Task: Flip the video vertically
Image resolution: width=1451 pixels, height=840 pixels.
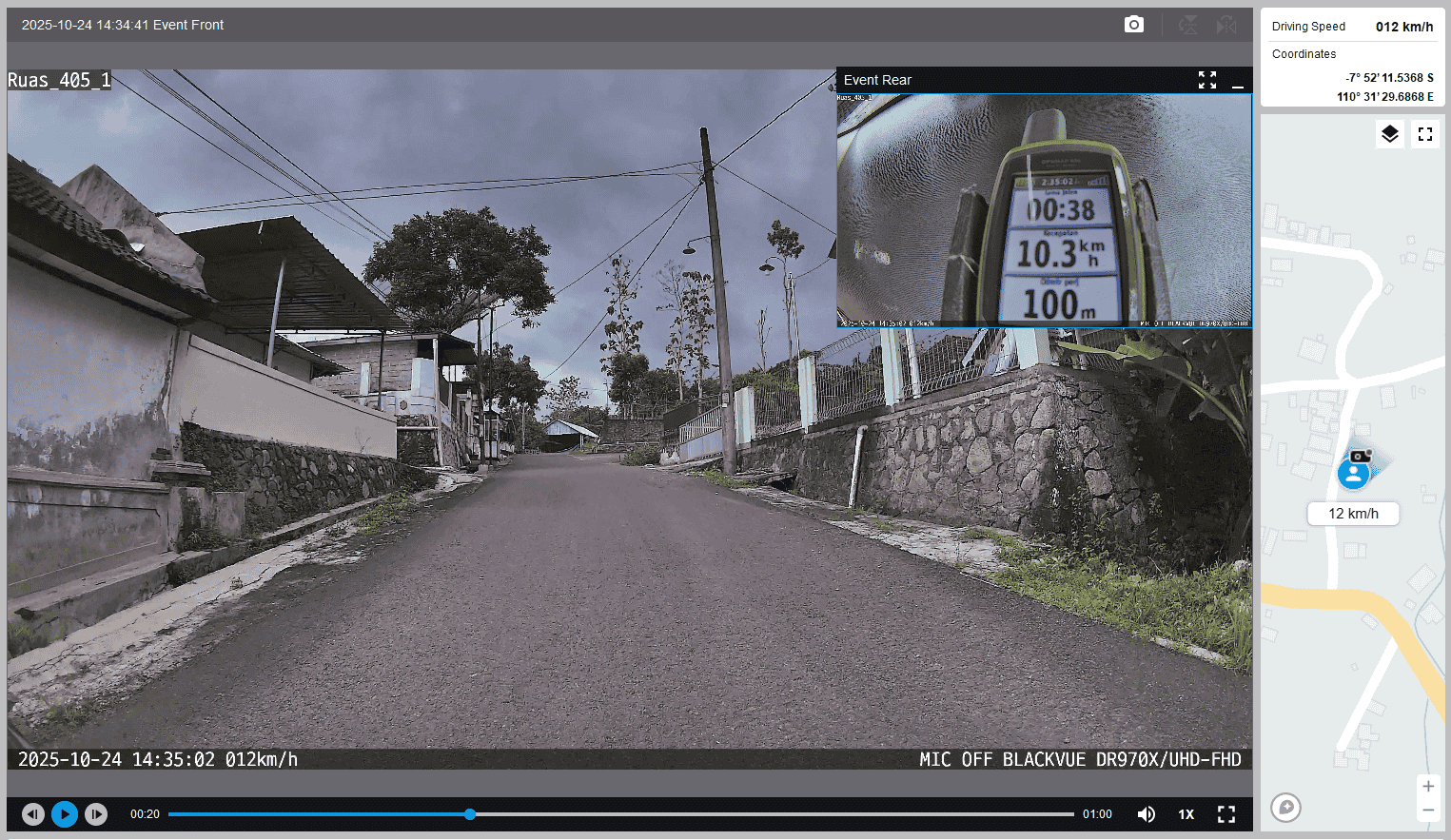Action: [1188, 25]
